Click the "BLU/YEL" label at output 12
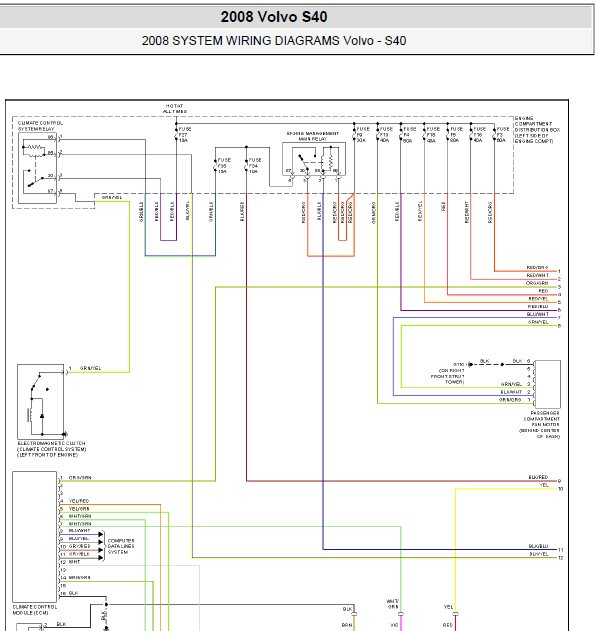The width and height of the screenshot is (596, 631). [539, 554]
